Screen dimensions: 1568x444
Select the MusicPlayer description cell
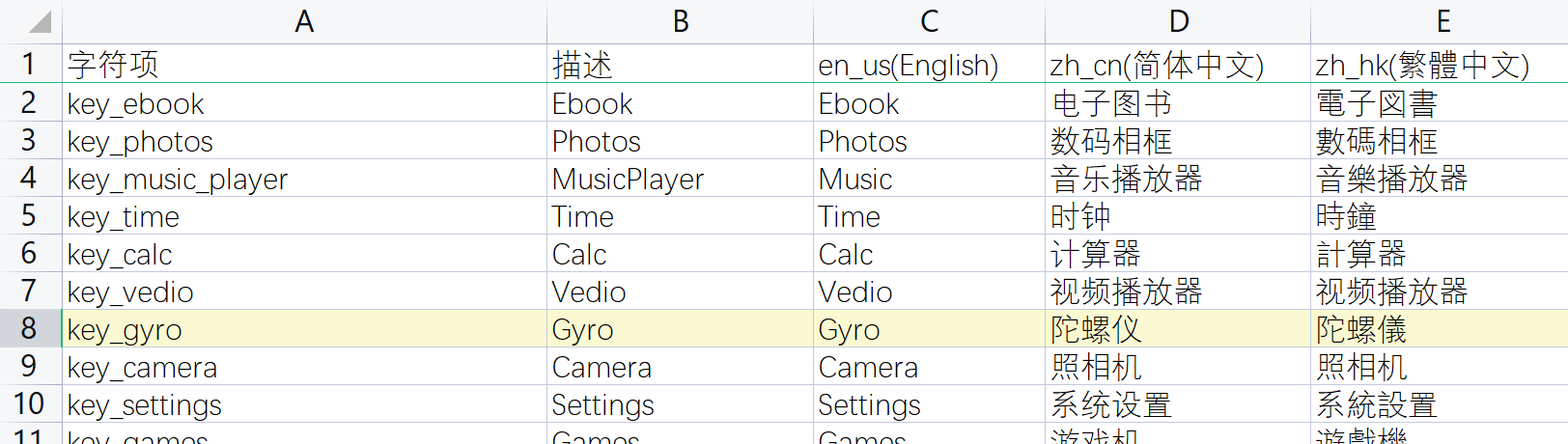[x=680, y=179]
